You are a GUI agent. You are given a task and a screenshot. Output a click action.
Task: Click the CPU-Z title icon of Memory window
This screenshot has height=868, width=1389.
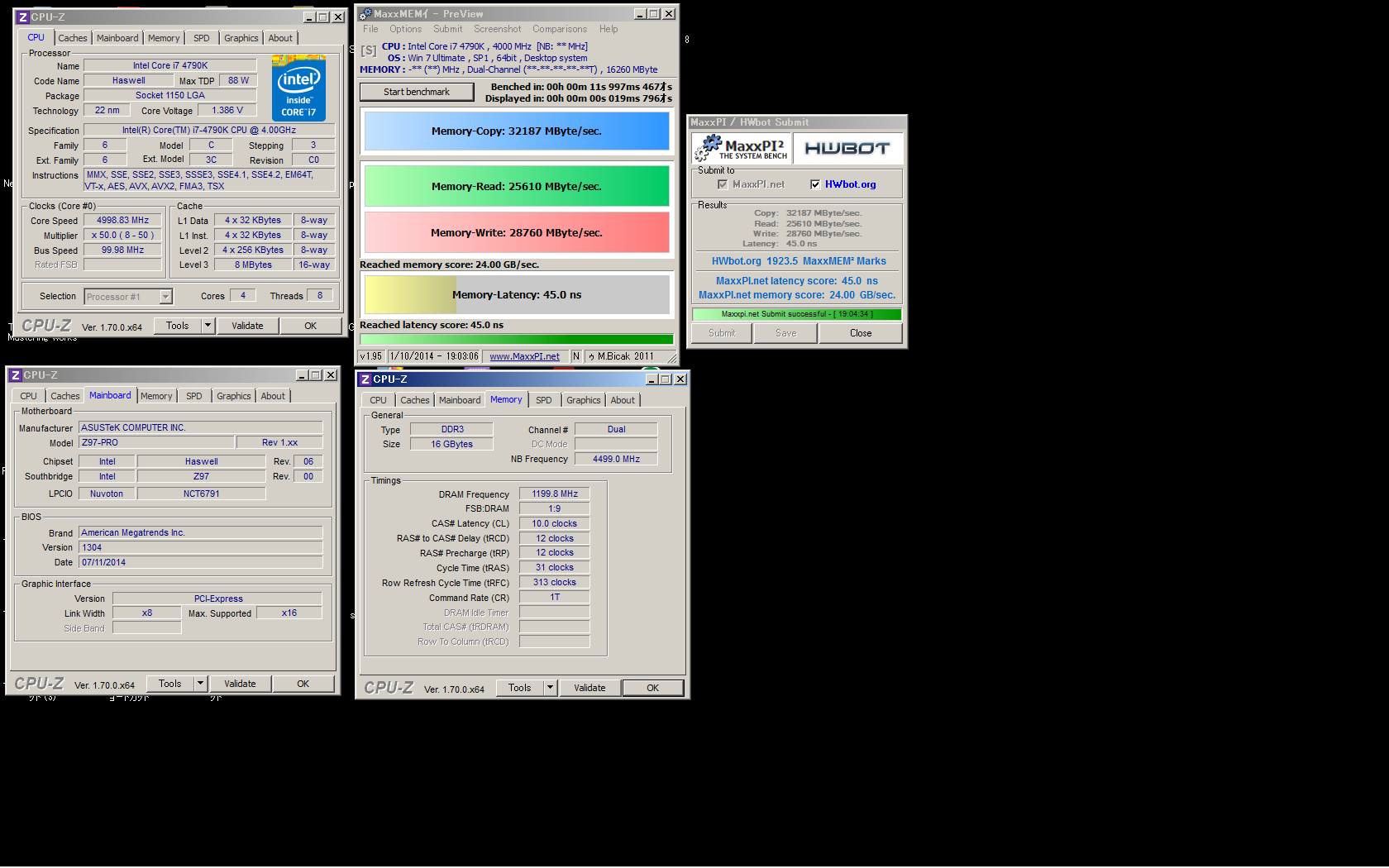365,379
